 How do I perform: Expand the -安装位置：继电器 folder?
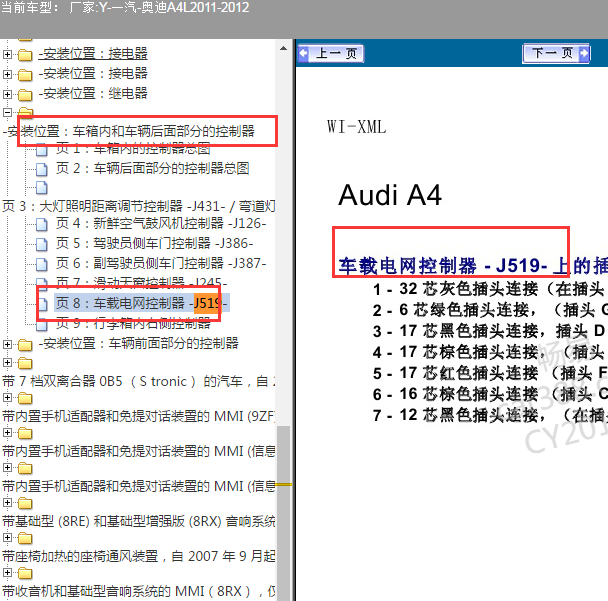7,94
